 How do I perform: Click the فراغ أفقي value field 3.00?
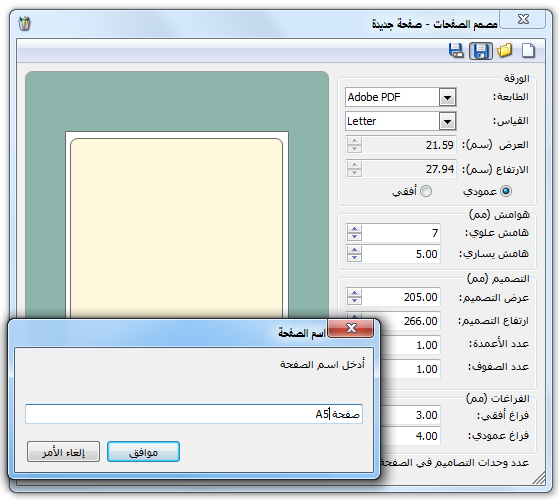(x=411, y=415)
